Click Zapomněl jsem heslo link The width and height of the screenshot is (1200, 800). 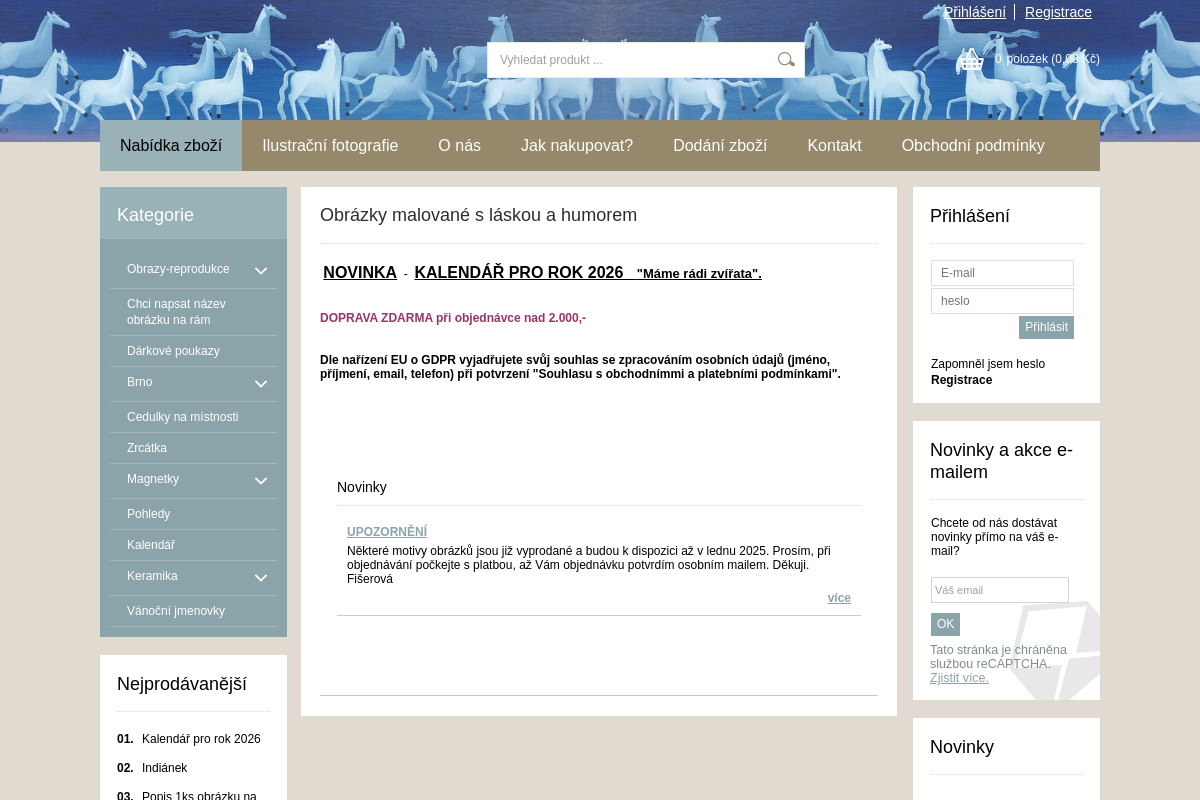point(988,364)
